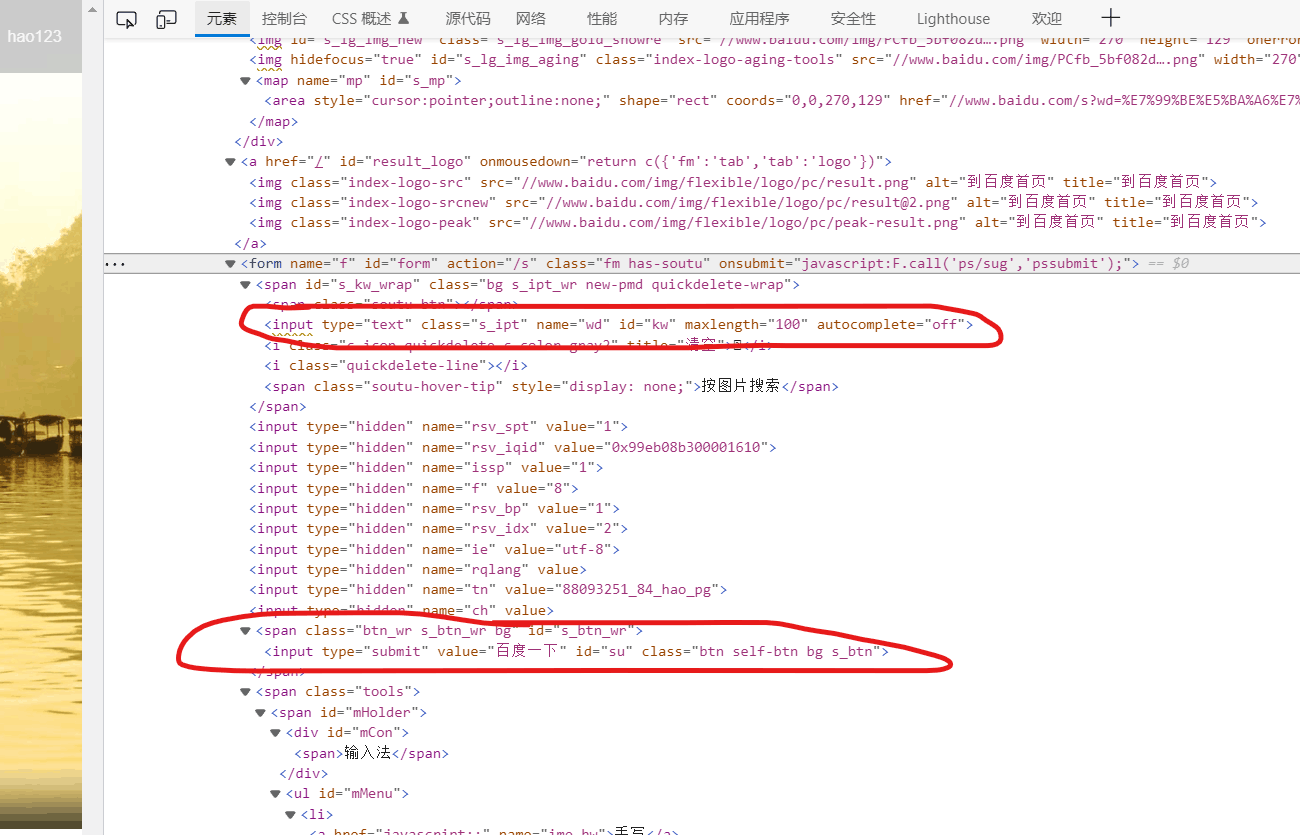Screen dimensions: 1300x835
Task: Collapse the ul id="mMenu" node
Action: click(x=276, y=794)
